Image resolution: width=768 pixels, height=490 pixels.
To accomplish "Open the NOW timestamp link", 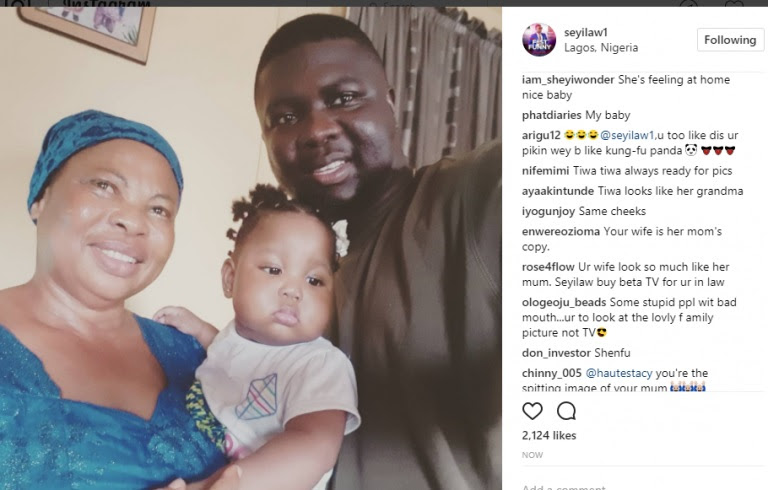I will 532,455.
